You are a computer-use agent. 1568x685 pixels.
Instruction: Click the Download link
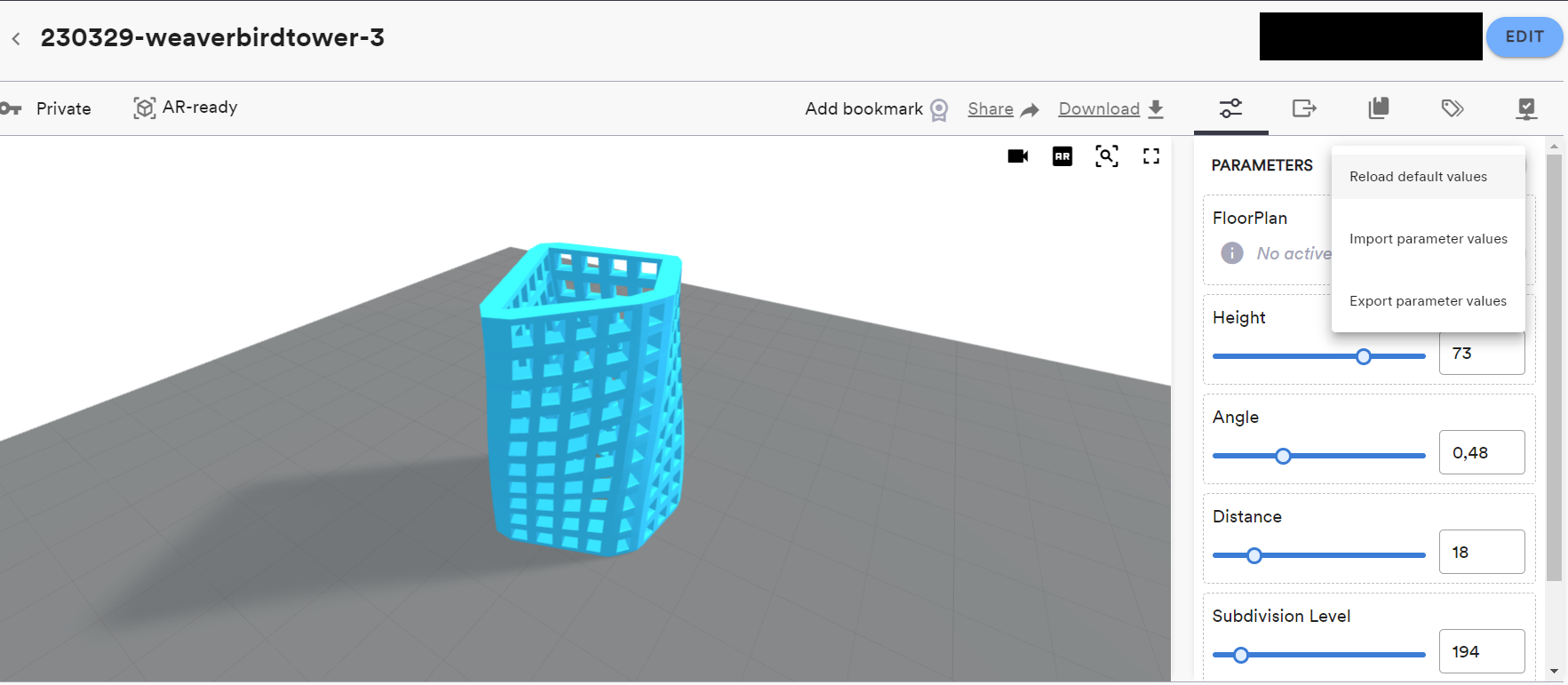click(1099, 108)
